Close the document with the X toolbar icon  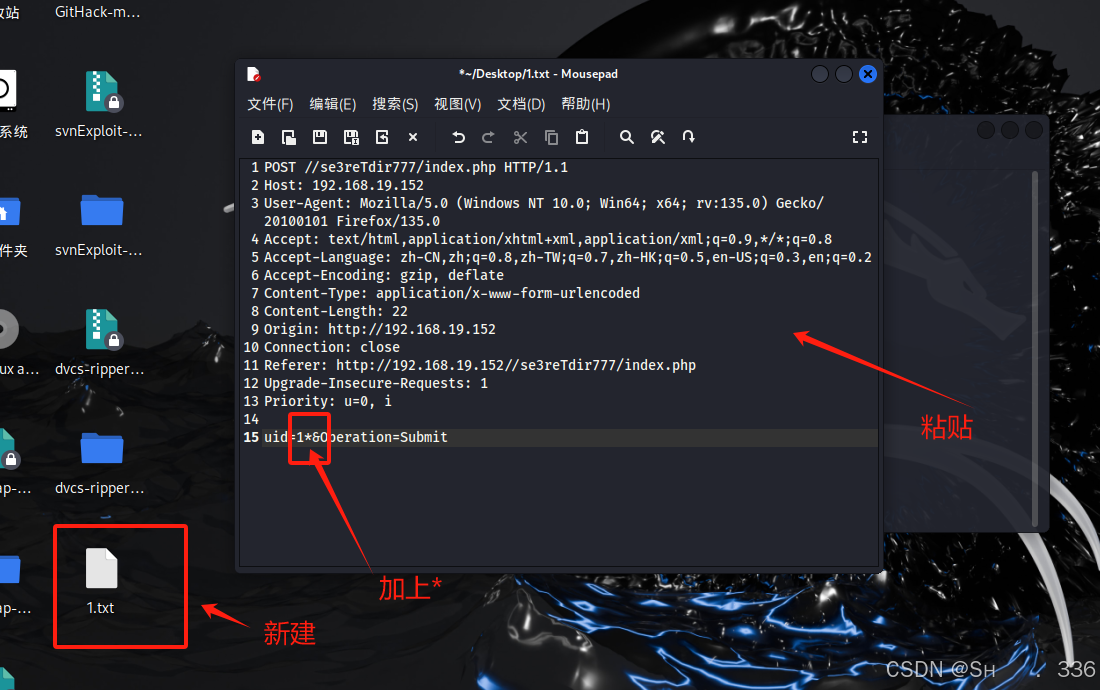point(413,137)
